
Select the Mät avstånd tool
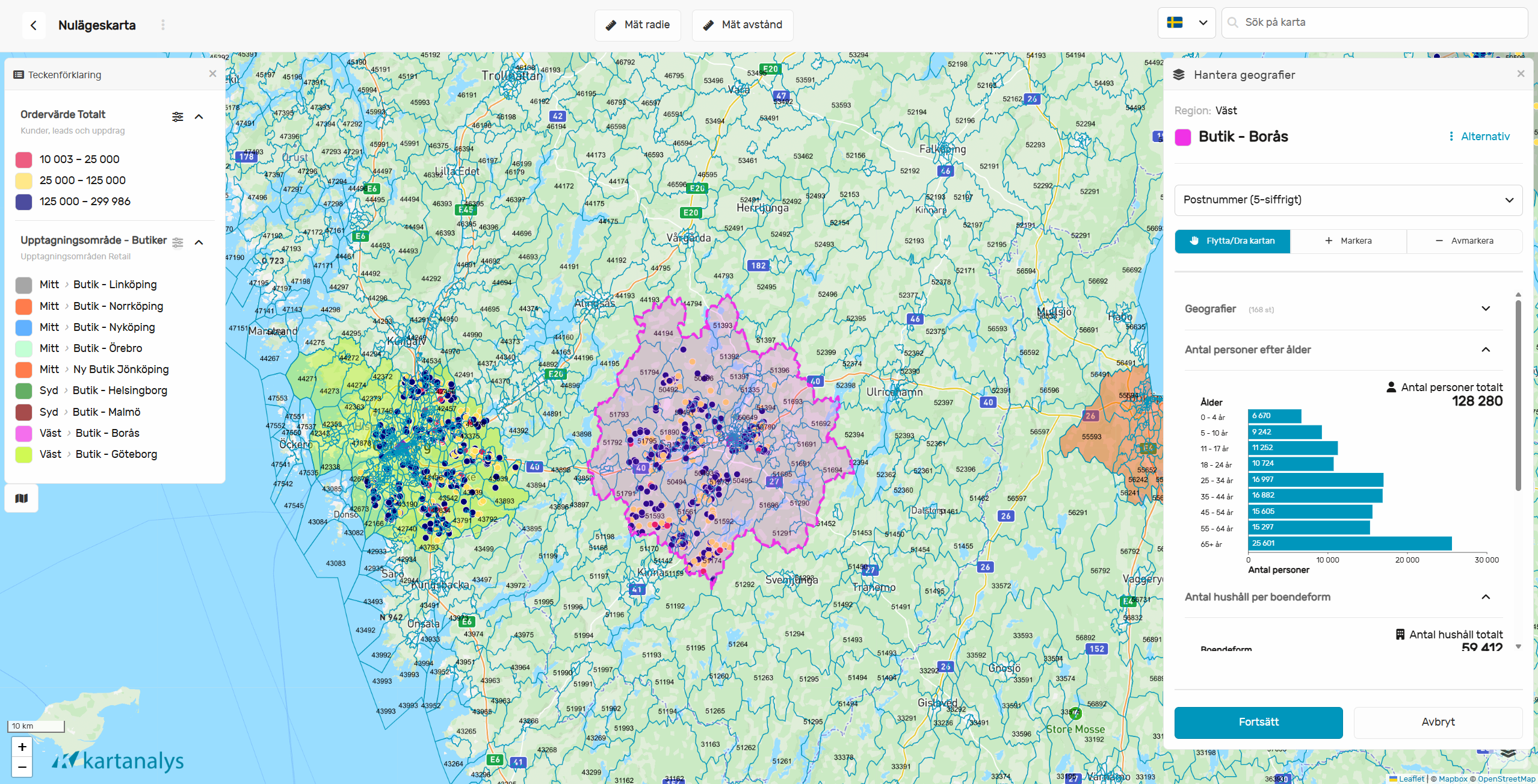(x=742, y=25)
